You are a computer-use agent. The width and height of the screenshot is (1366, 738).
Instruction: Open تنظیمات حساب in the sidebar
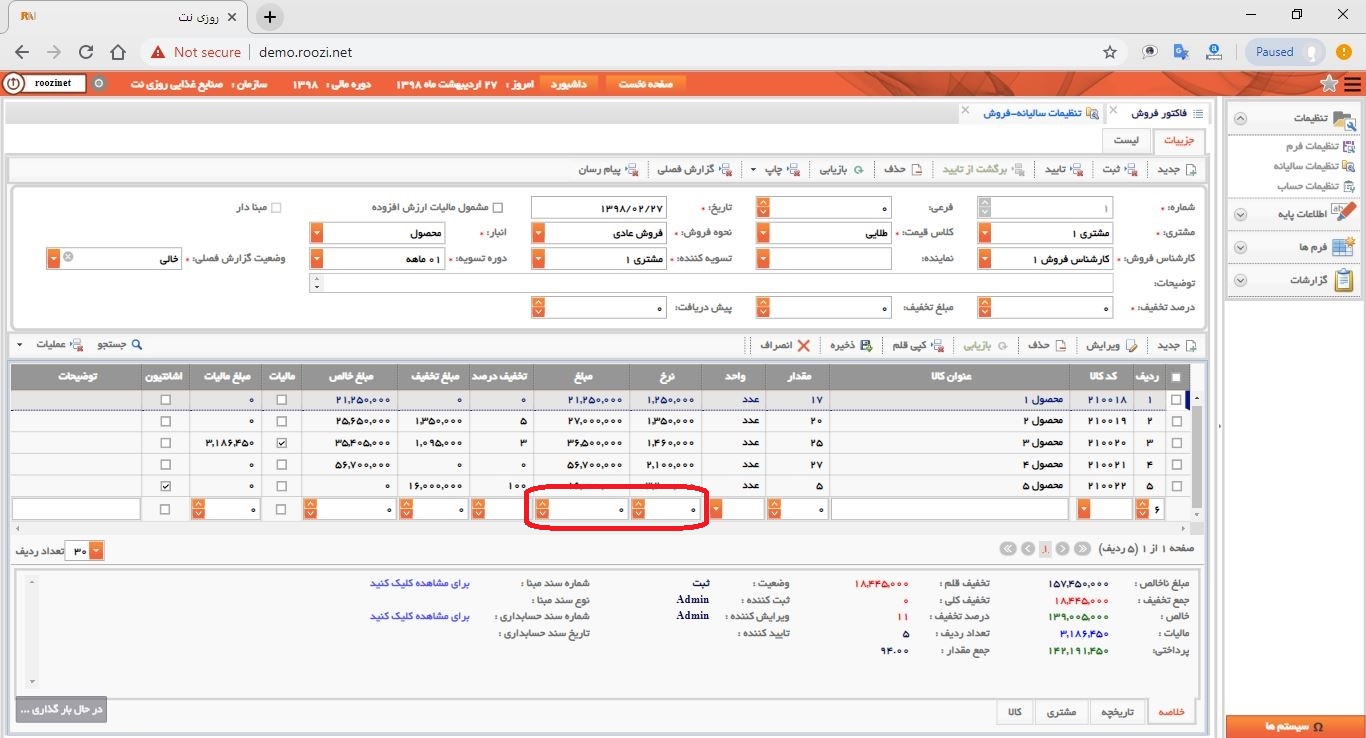[1316, 186]
